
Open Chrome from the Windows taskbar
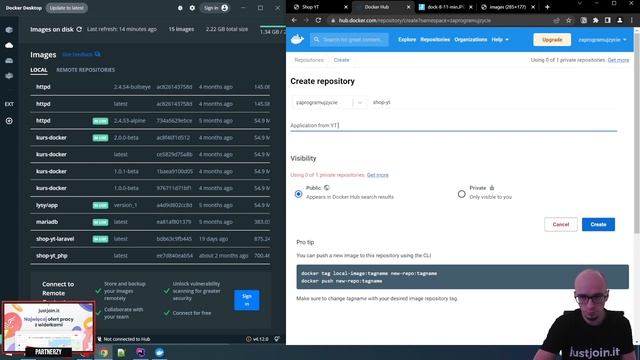point(104,353)
